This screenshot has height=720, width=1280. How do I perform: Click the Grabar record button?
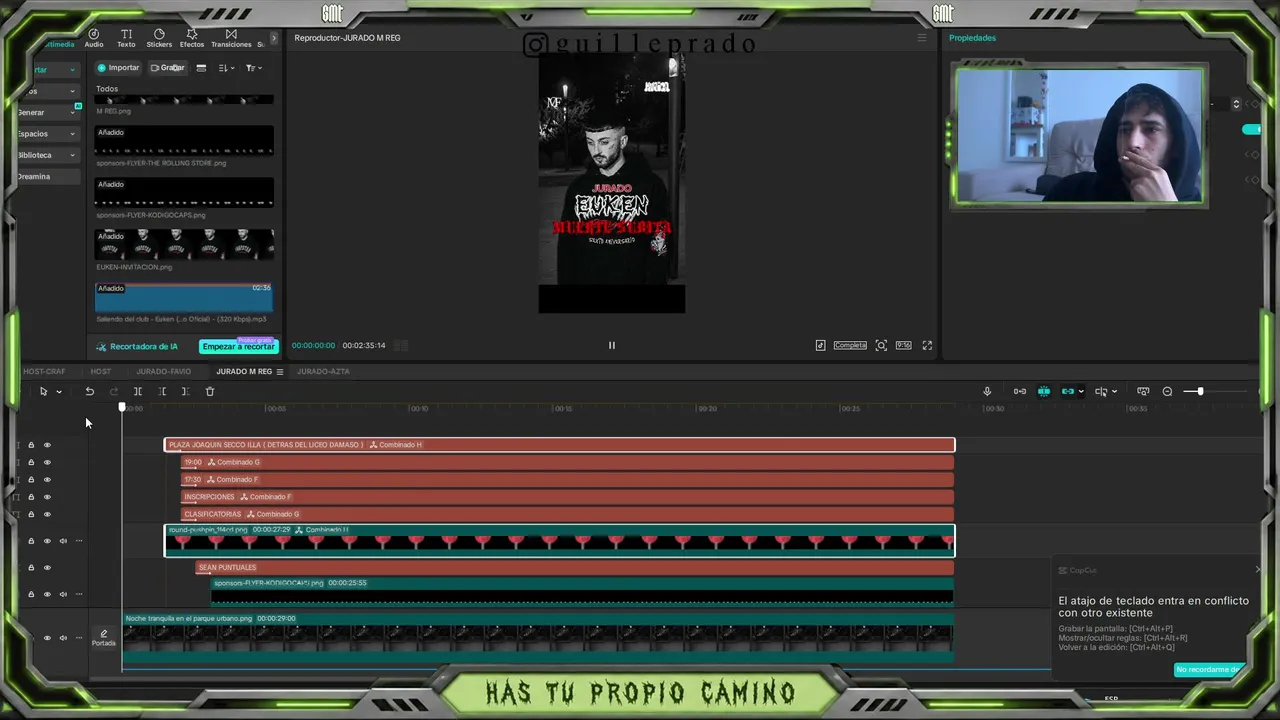click(x=168, y=68)
